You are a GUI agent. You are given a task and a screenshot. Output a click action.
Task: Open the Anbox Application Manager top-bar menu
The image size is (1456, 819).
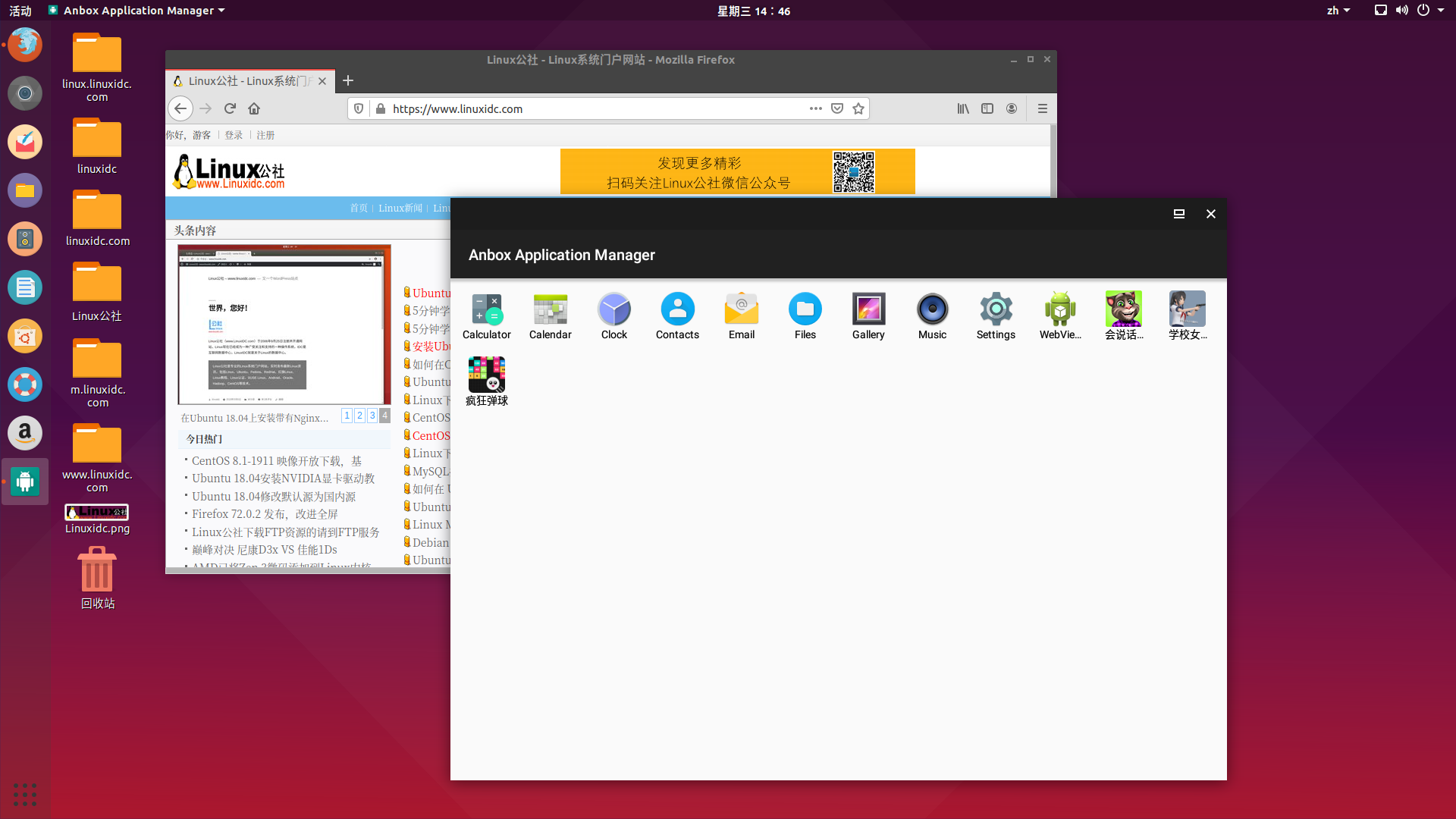coord(136,11)
